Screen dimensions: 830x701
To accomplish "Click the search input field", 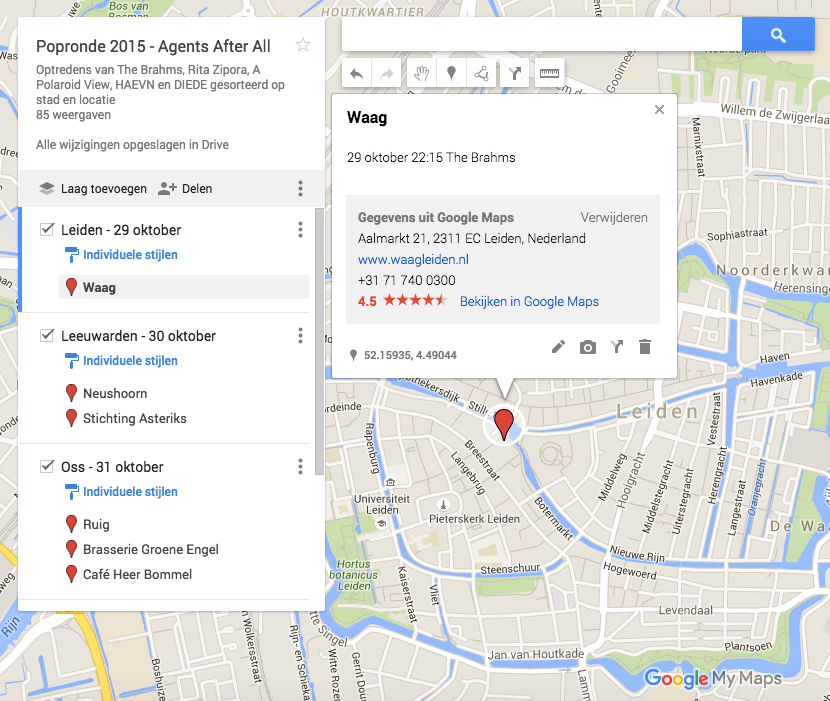I will point(542,34).
